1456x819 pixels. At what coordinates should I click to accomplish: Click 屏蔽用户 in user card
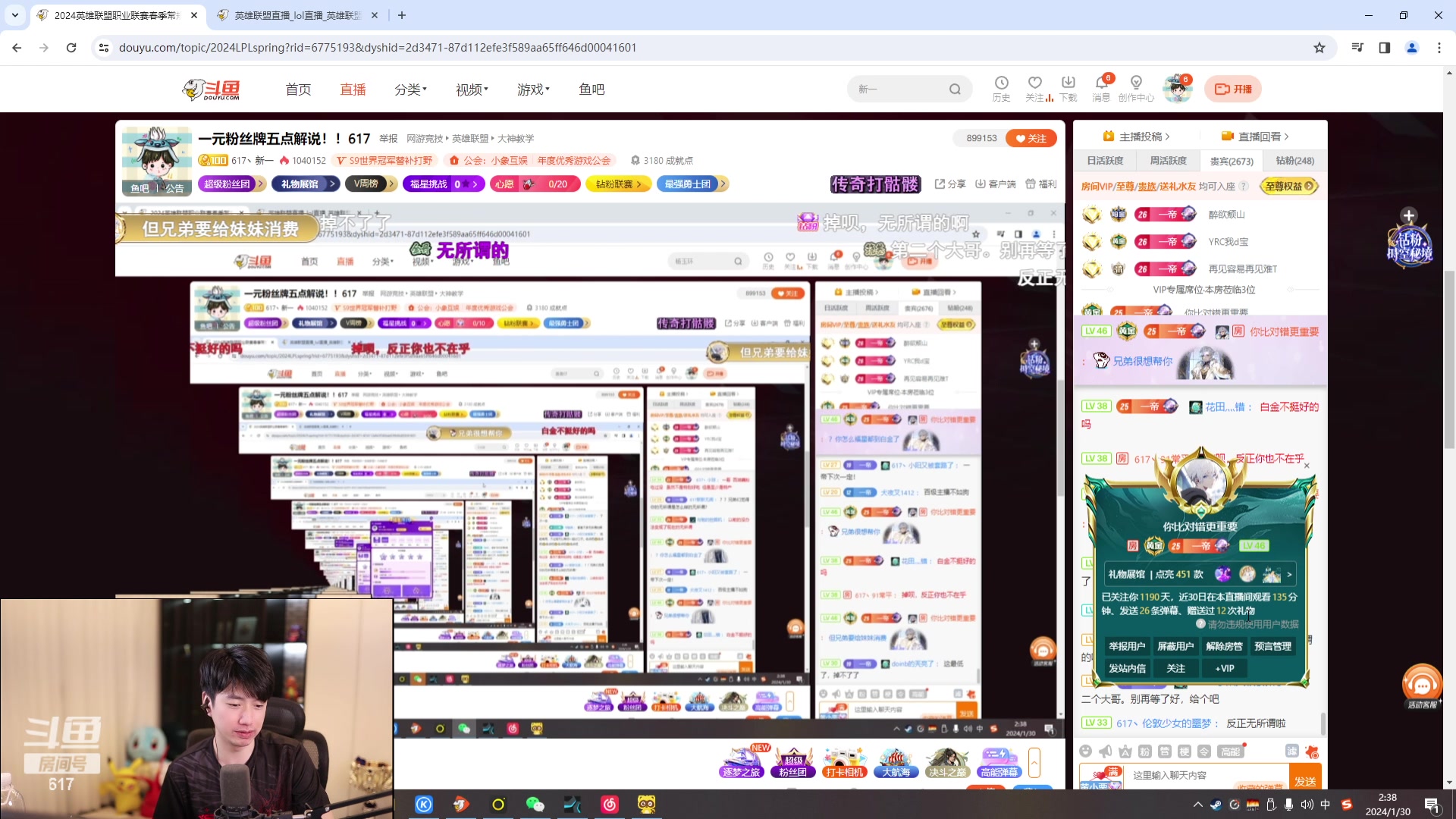1175,646
